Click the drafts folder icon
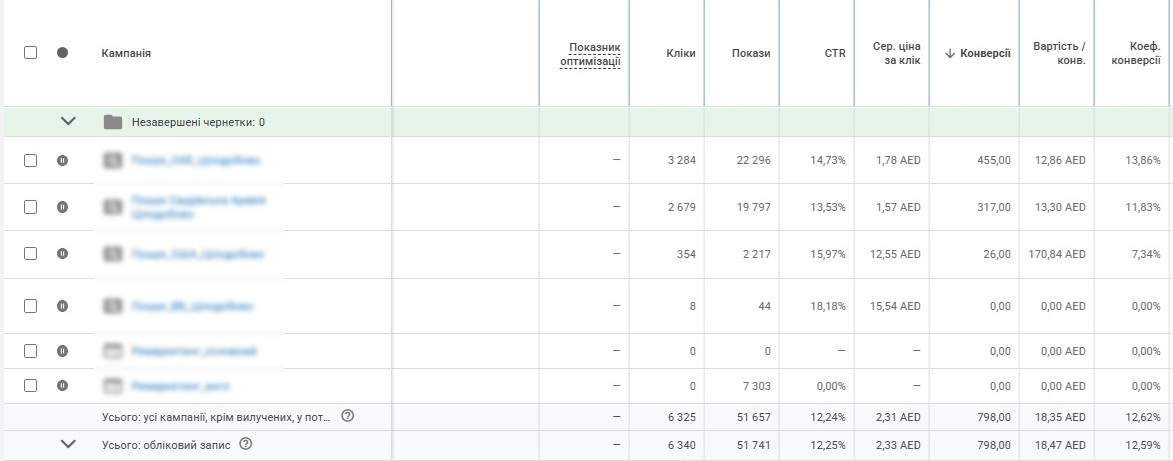 (113, 122)
